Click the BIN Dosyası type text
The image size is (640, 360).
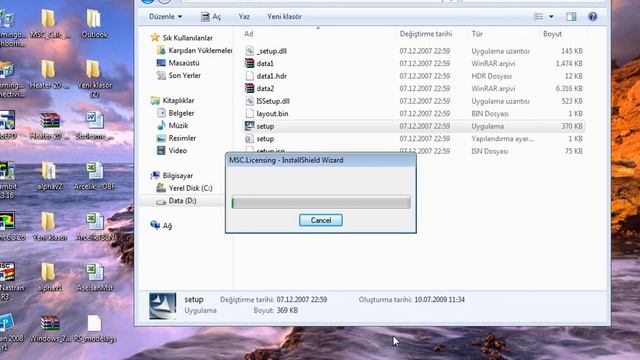[x=490, y=113]
